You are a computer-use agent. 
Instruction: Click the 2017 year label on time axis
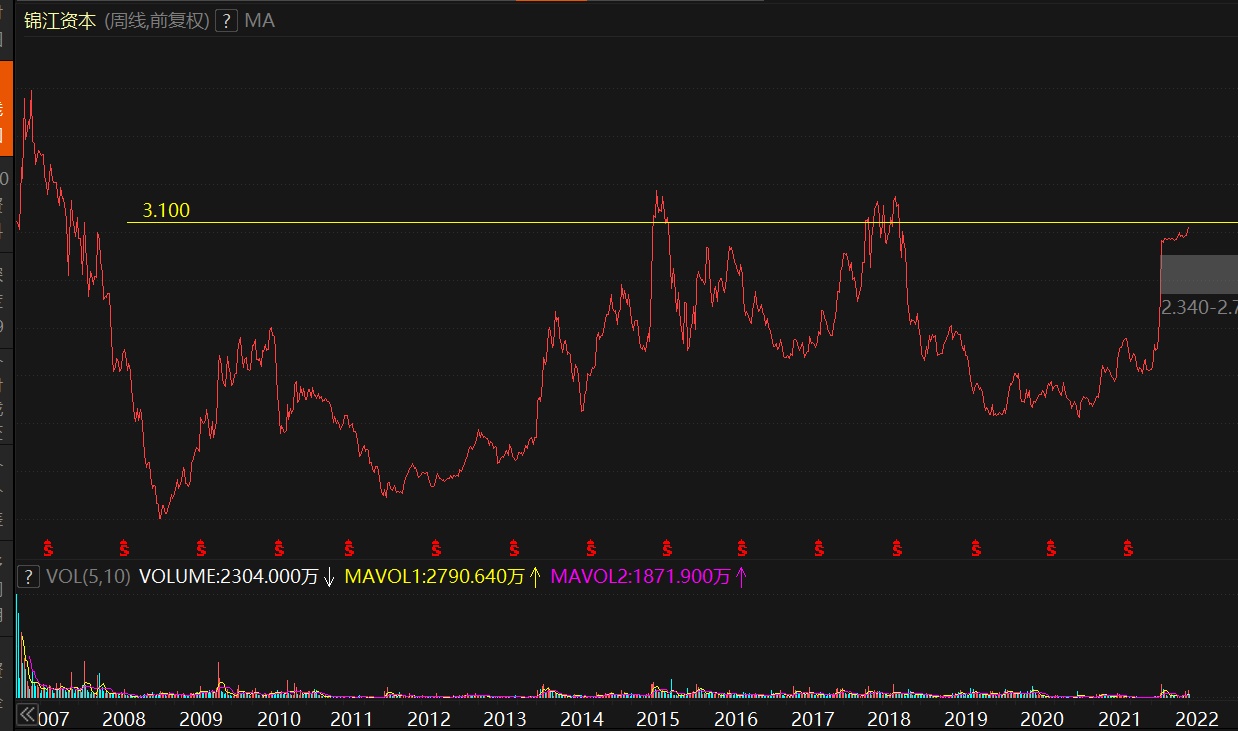(x=812, y=718)
